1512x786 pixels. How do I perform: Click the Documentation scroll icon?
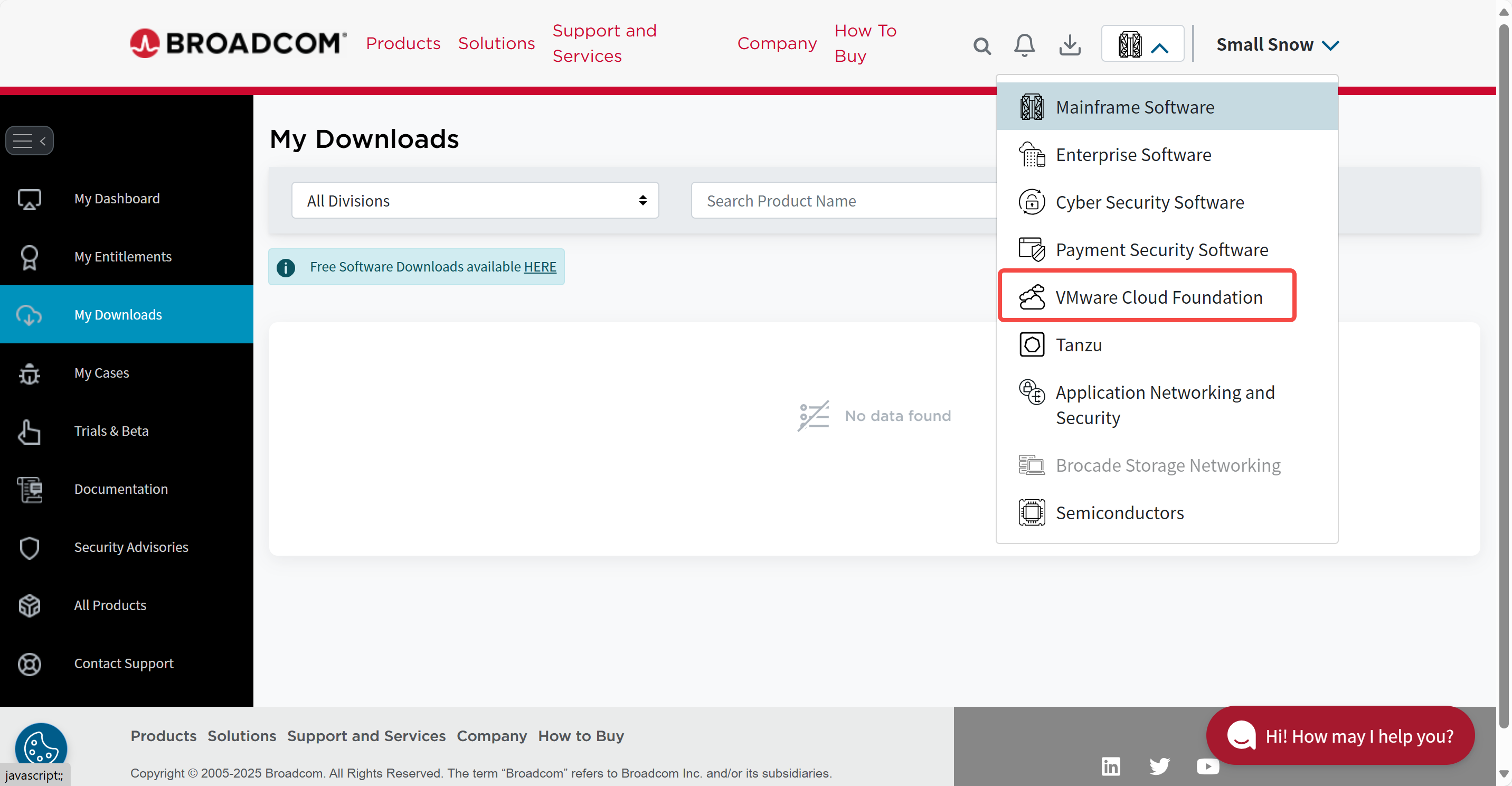[30, 489]
